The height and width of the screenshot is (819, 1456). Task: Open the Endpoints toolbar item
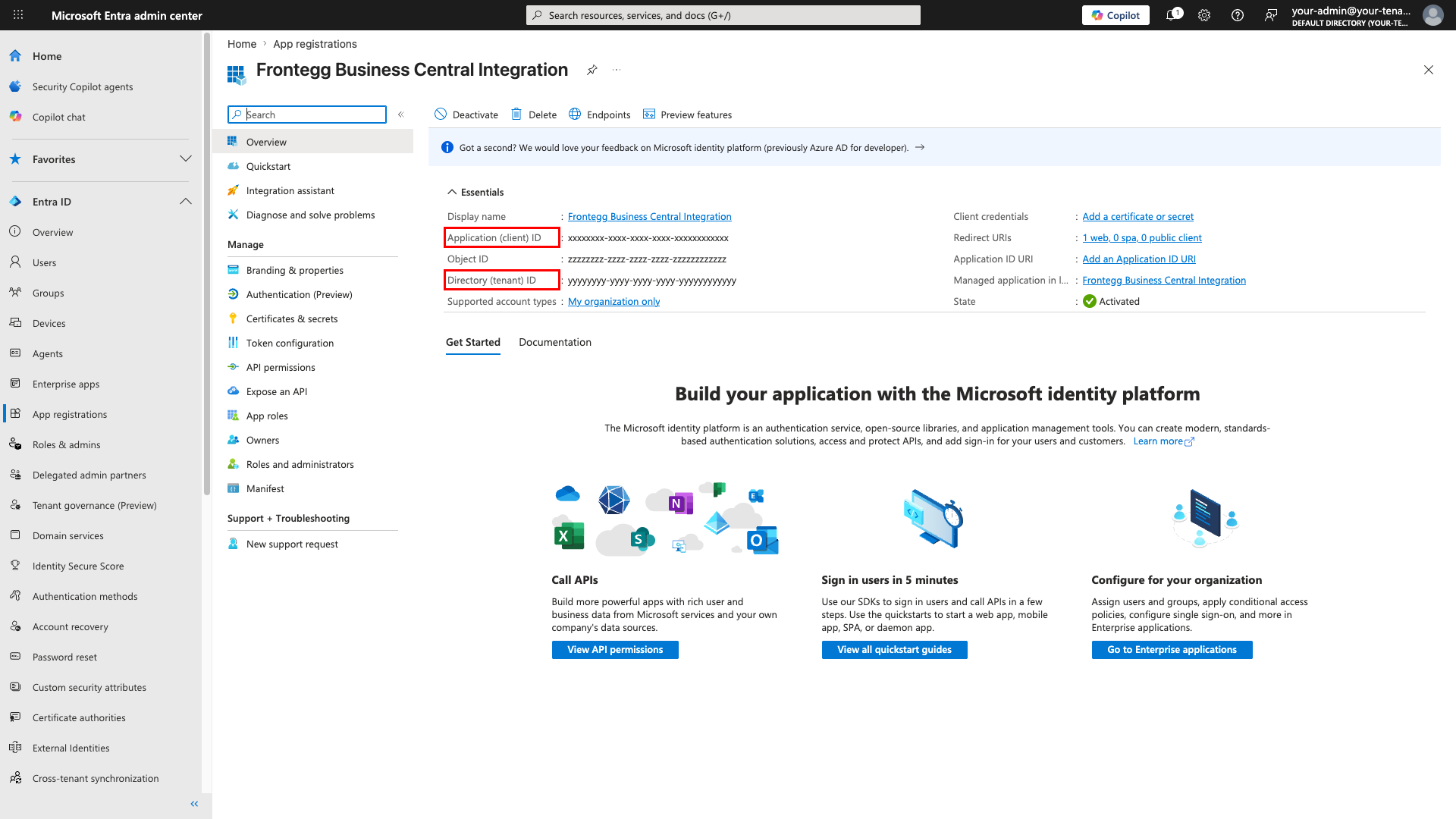(x=600, y=115)
